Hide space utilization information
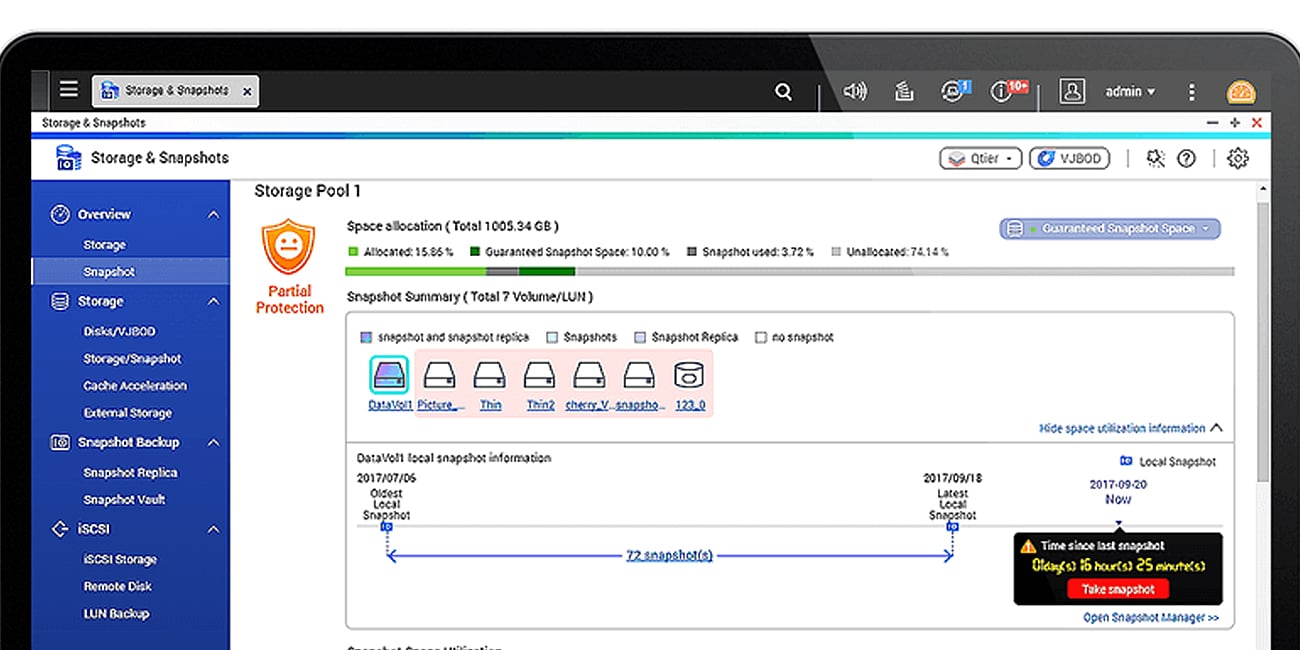 coord(1131,428)
